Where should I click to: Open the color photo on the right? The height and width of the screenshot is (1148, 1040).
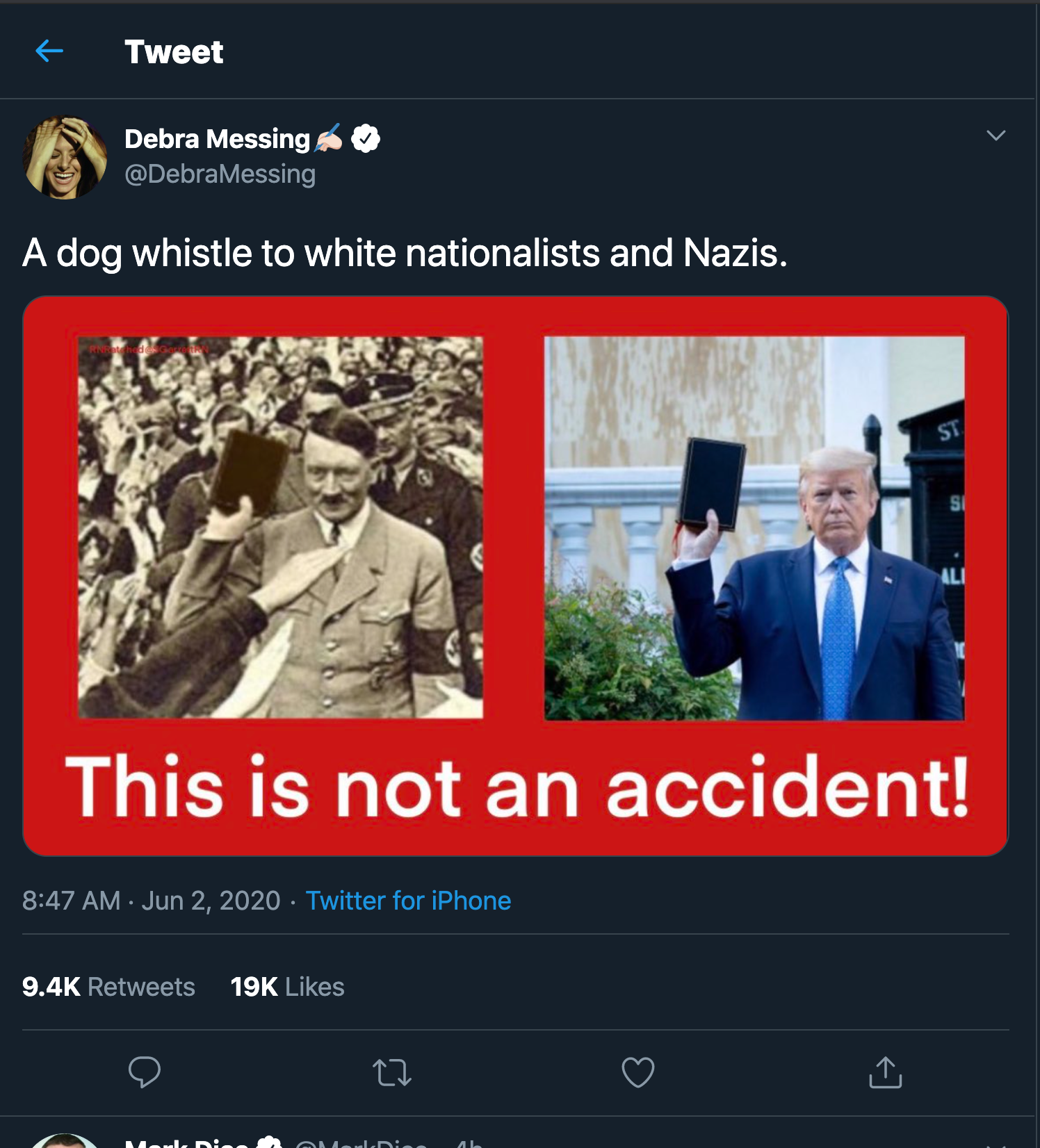click(754, 528)
